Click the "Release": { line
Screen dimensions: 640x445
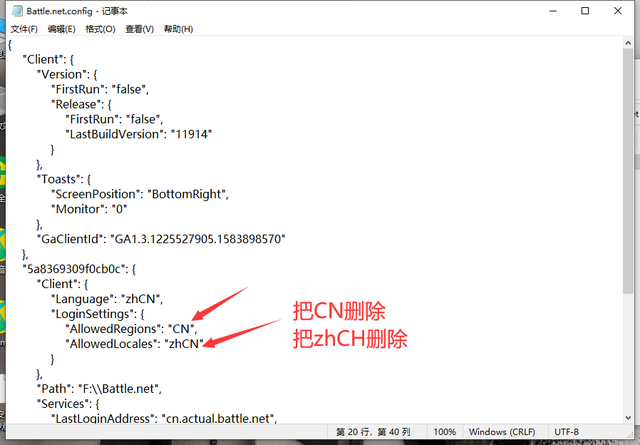tap(81, 105)
